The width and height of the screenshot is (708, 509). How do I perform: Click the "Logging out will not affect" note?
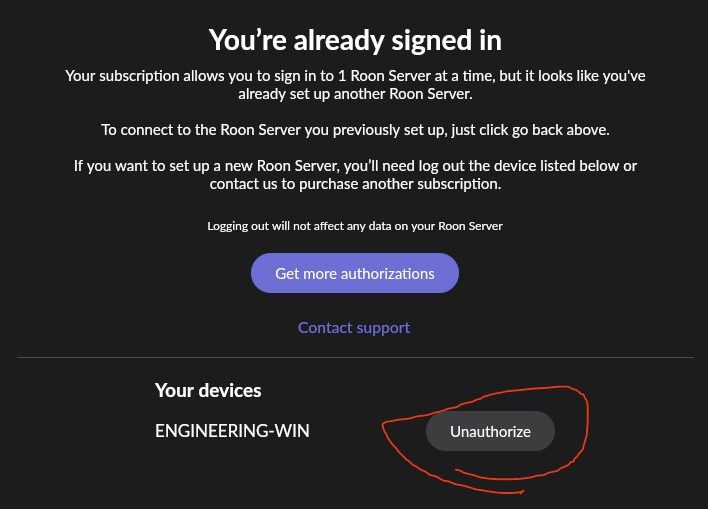[355, 226]
